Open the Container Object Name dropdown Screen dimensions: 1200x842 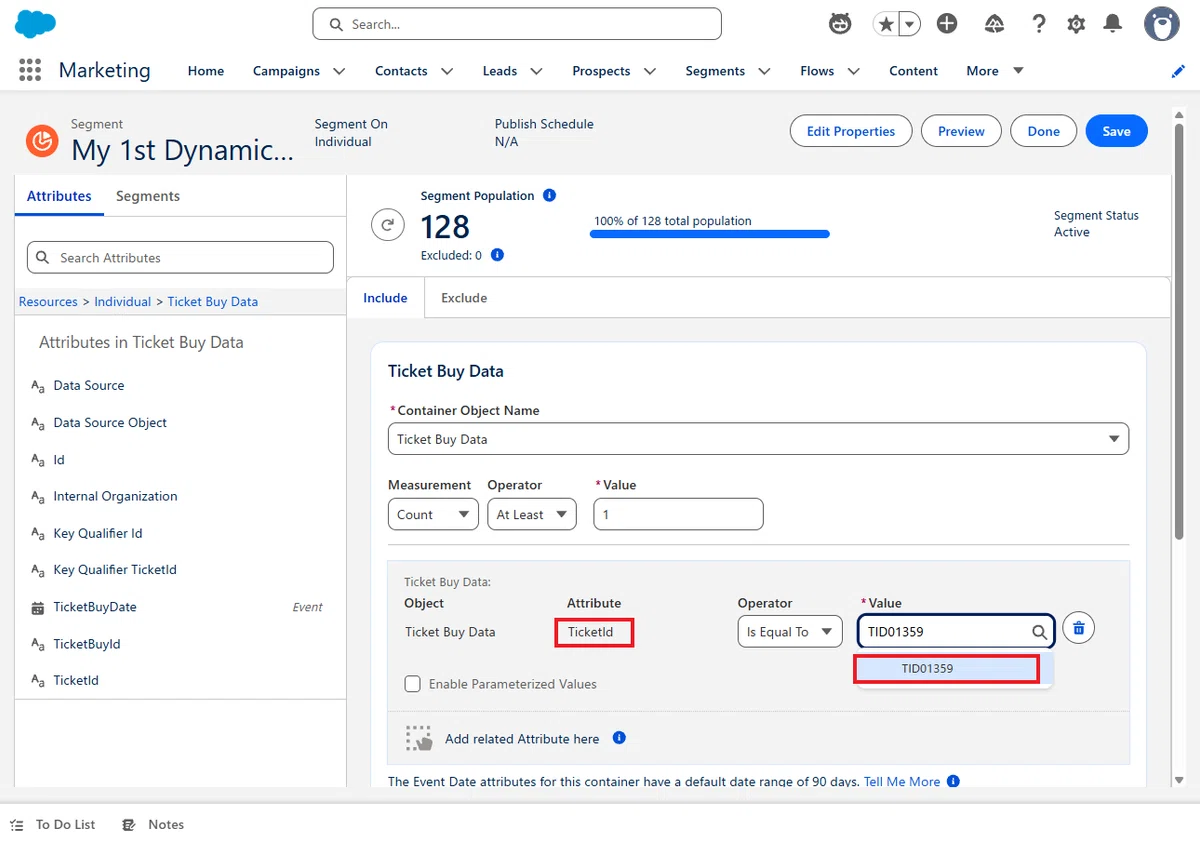[x=758, y=439]
